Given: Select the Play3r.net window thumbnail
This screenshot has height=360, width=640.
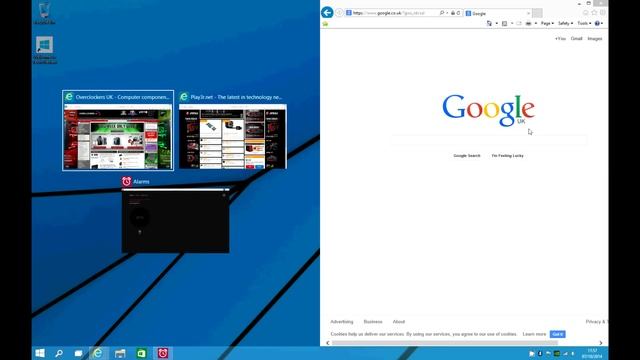Looking at the screenshot, I should (233, 130).
